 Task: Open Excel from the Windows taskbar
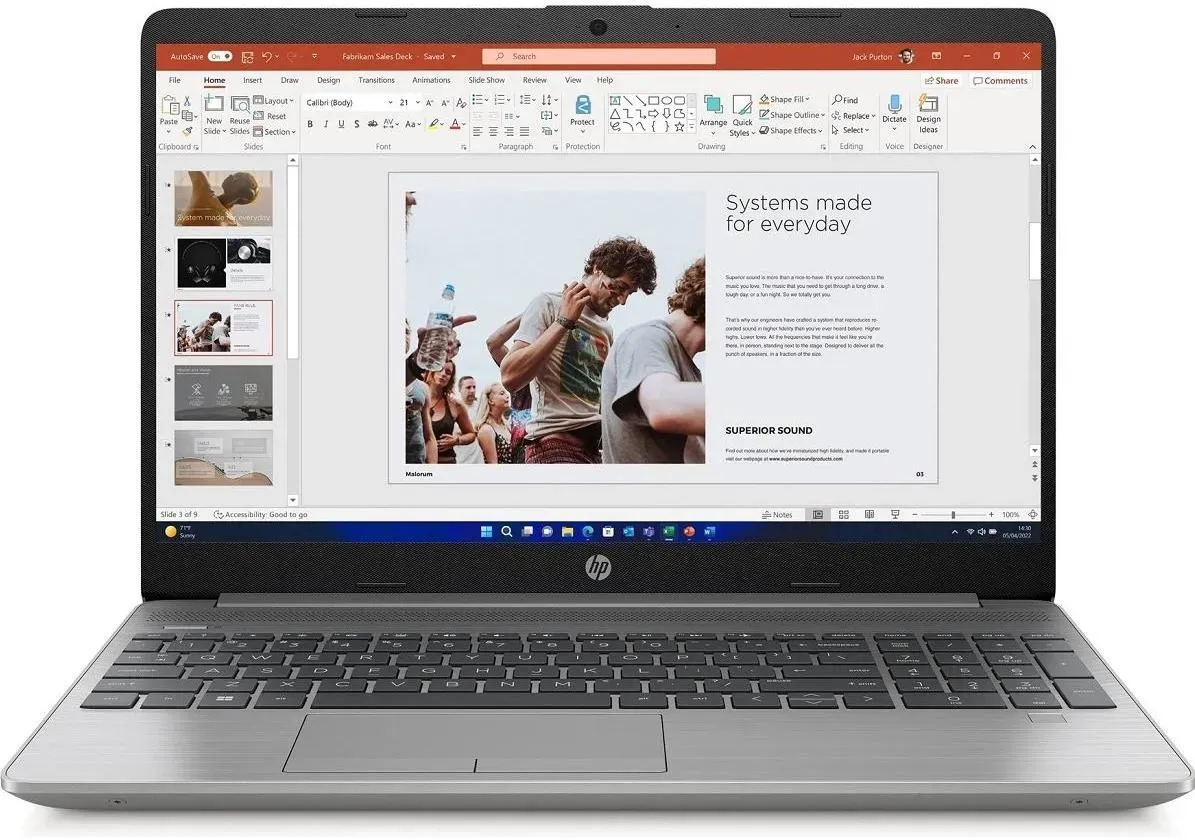tap(669, 532)
